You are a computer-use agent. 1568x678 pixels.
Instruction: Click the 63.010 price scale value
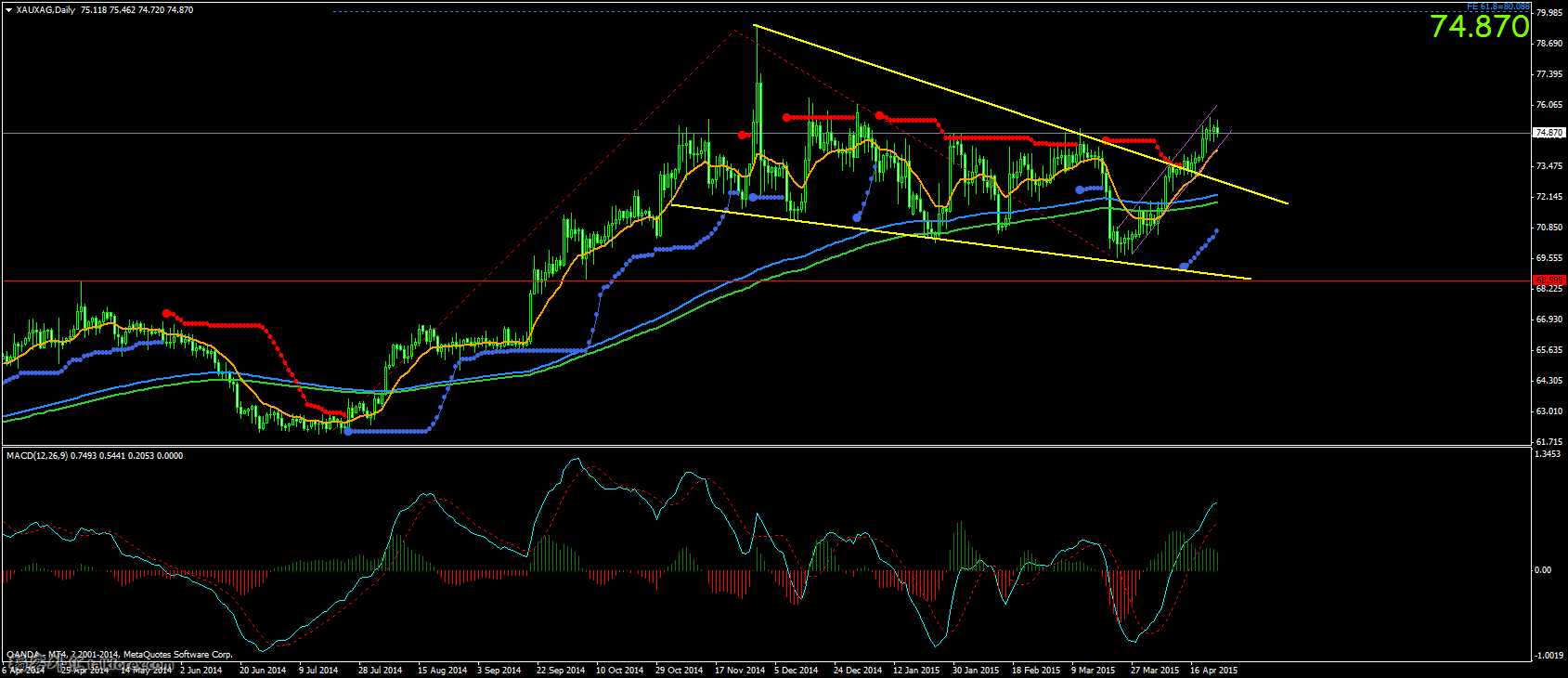(x=1549, y=411)
